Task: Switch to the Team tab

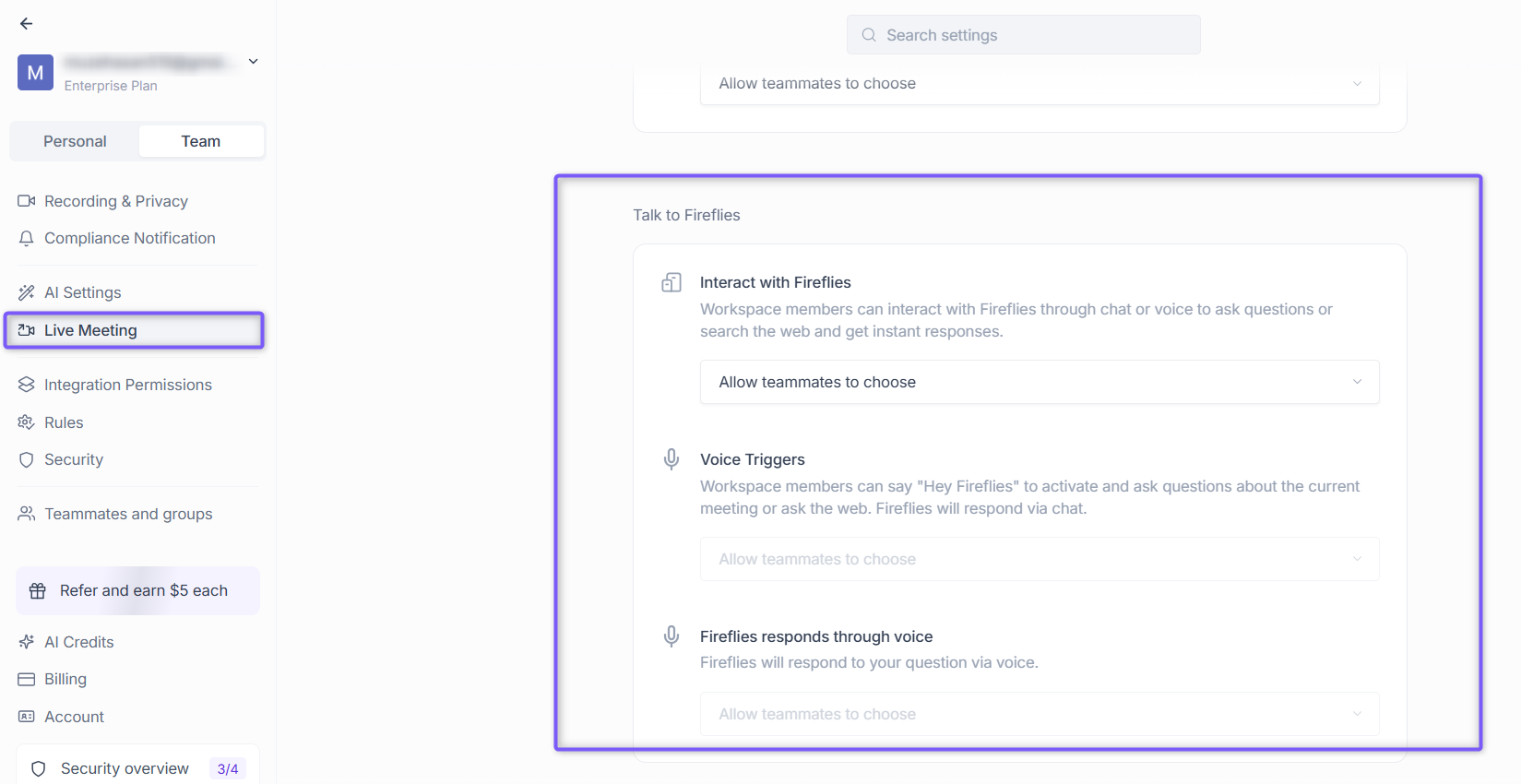Action: [201, 141]
